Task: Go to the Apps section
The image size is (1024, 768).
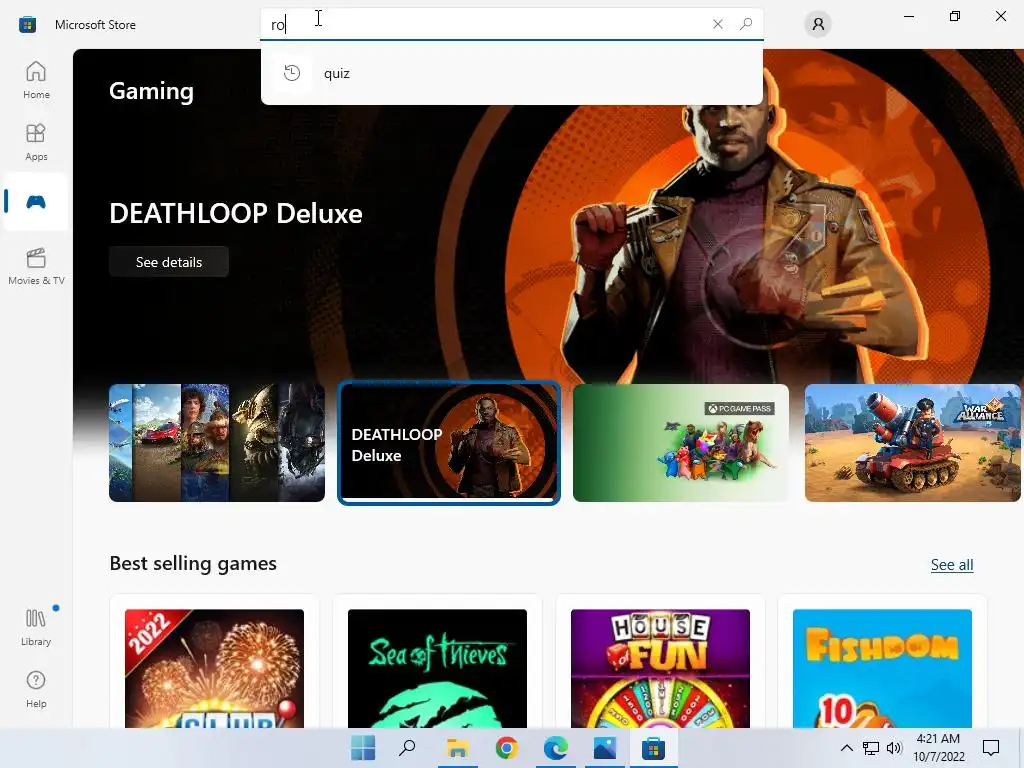Action: (x=36, y=142)
